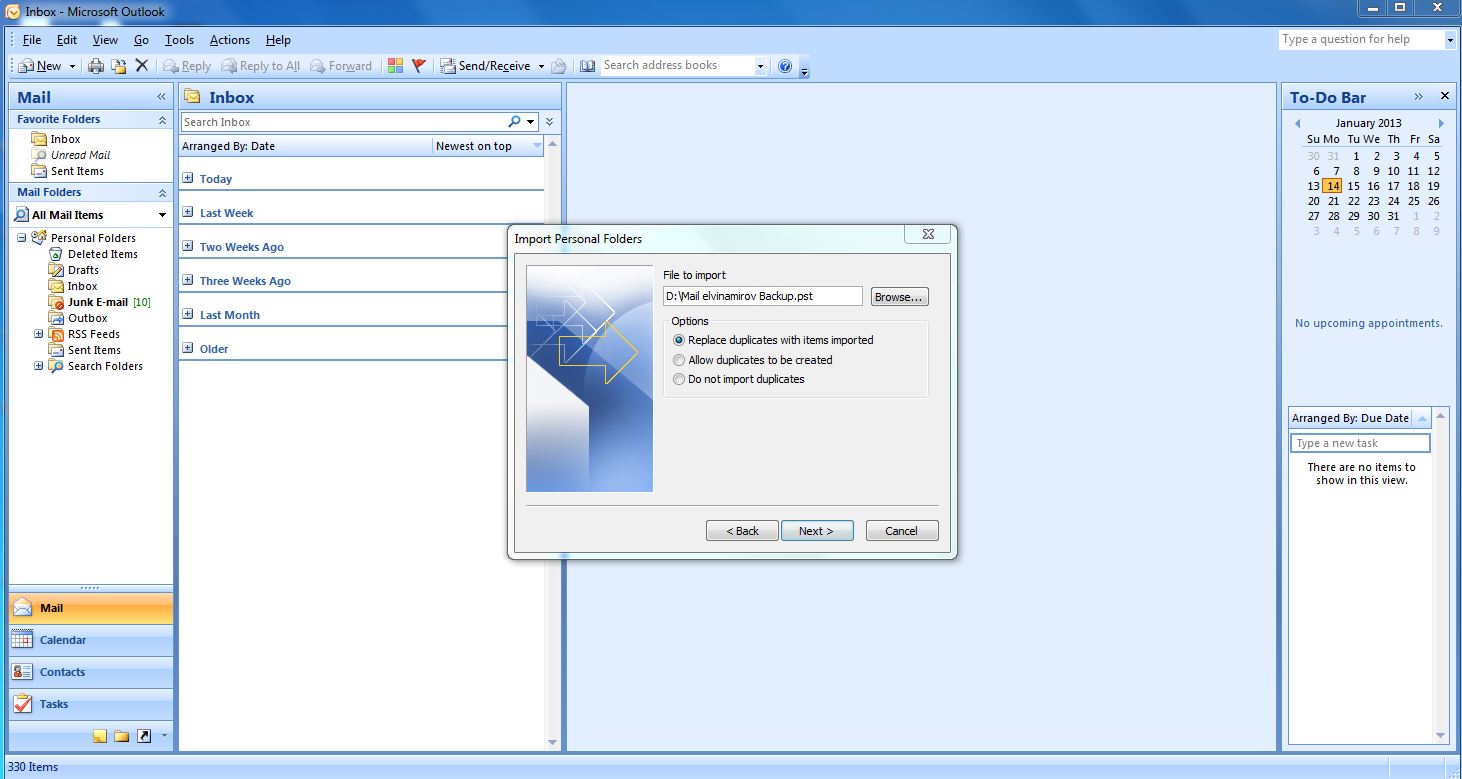Select Allow duplicates to be created
Viewport: 1462px width, 779px height.
(x=680, y=360)
